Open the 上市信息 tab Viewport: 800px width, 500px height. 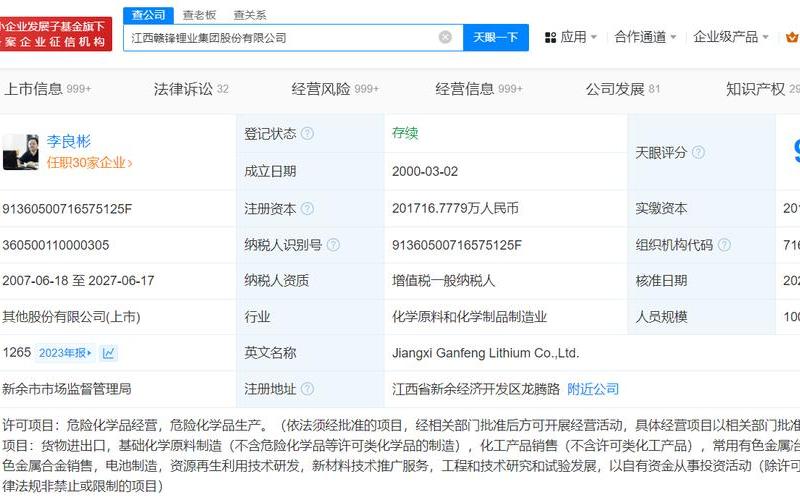click(x=47, y=89)
